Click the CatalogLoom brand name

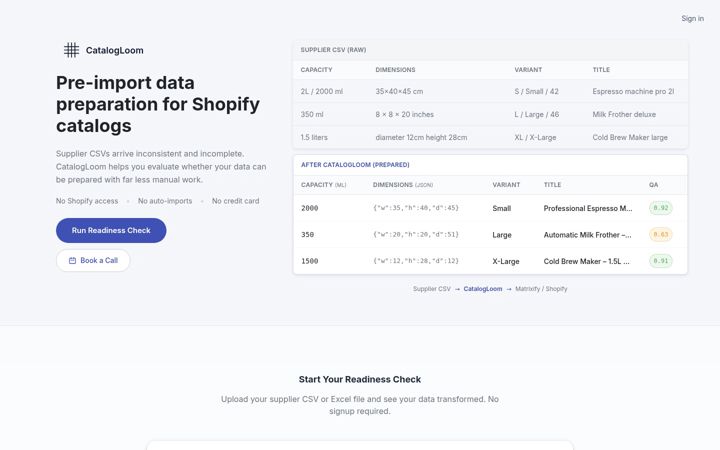(114, 51)
